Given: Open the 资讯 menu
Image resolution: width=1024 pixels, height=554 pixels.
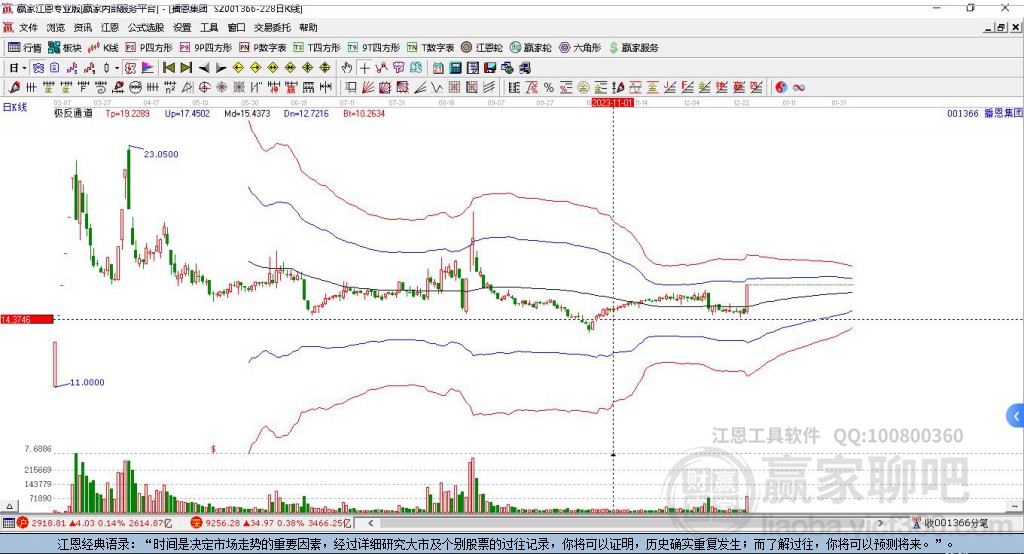Looking at the screenshot, I should (83, 27).
